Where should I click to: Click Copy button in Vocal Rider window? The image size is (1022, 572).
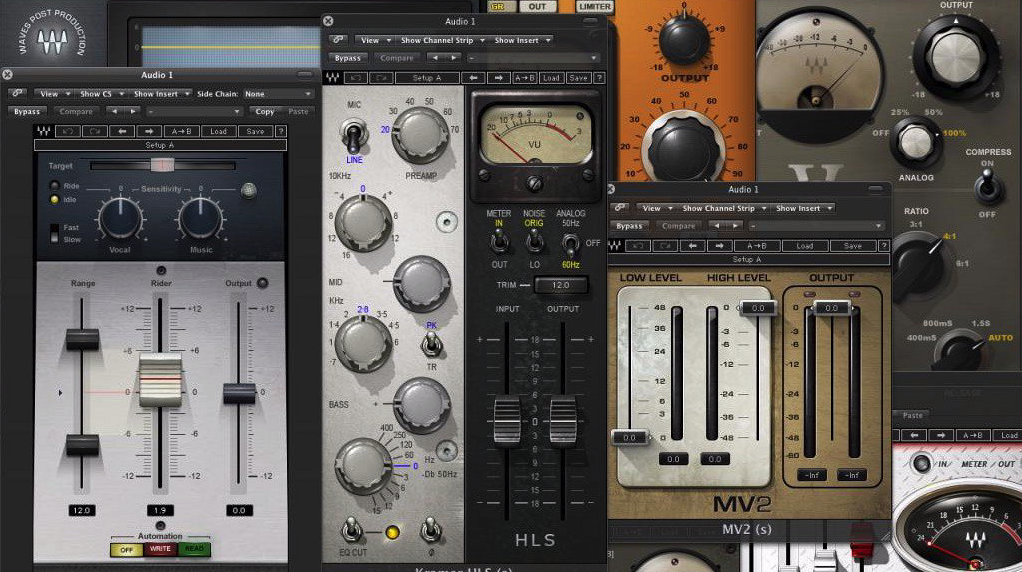pos(265,111)
